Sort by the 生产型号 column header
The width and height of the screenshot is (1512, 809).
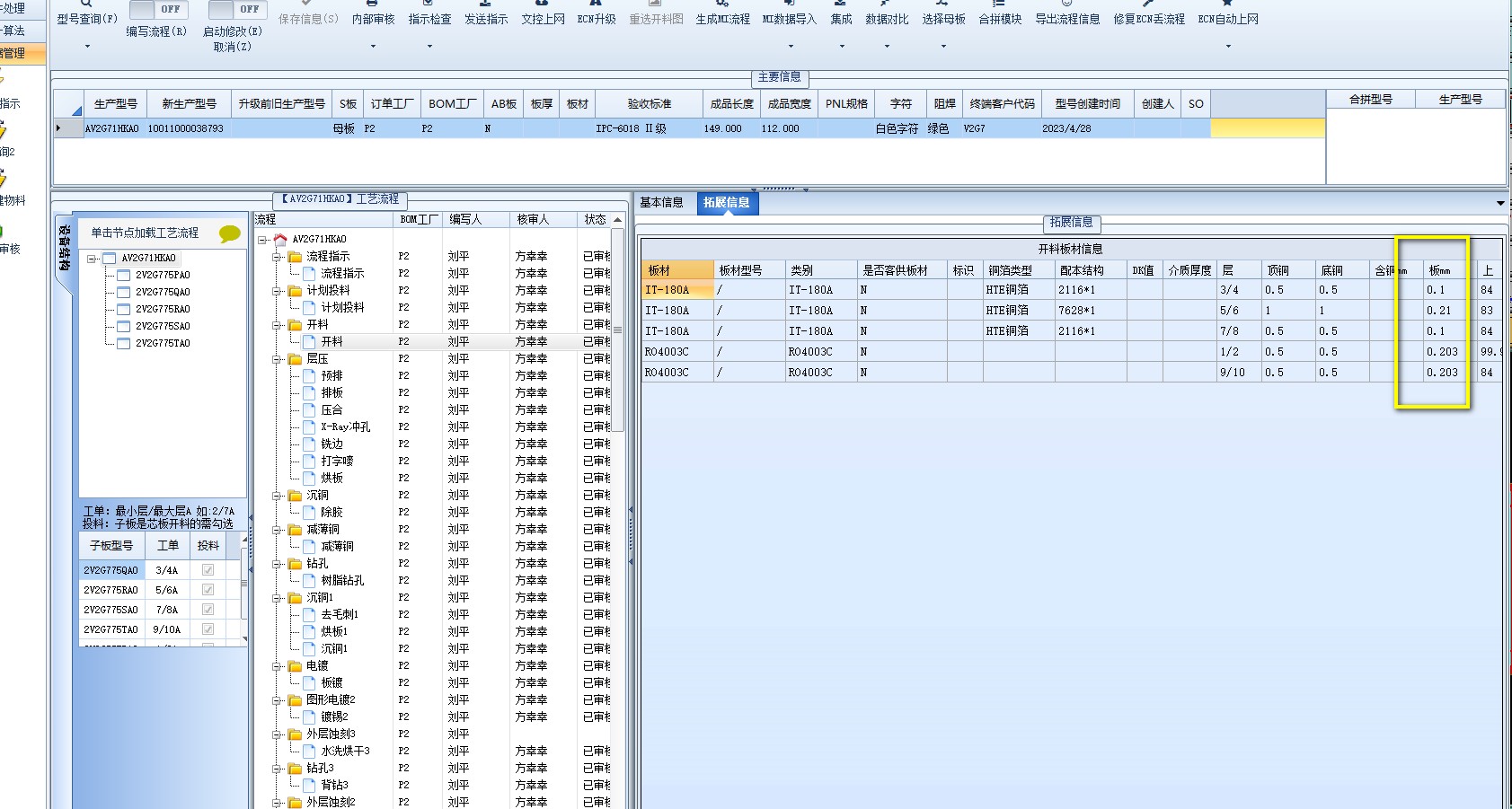coord(116,104)
